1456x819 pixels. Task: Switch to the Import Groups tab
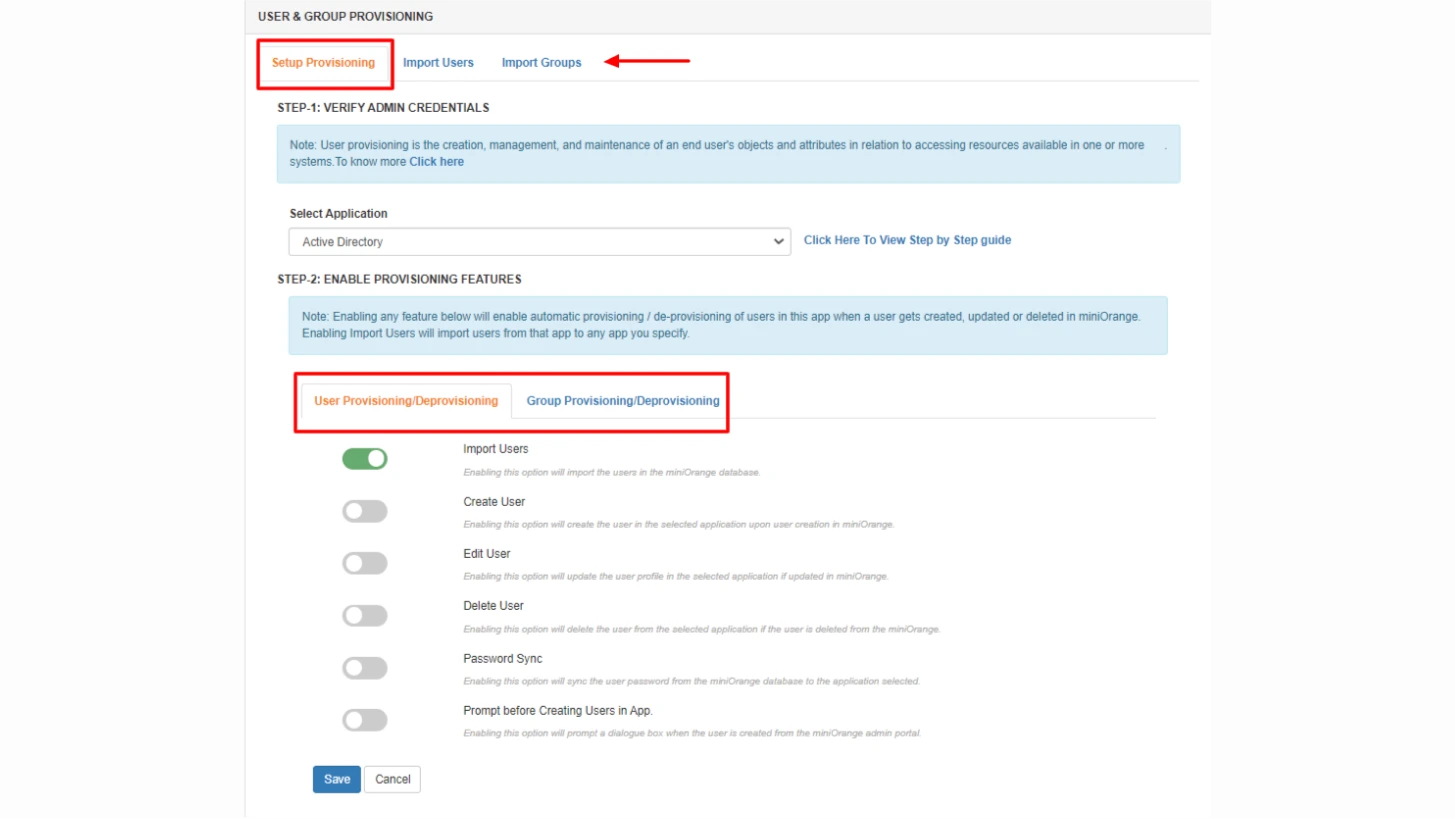click(x=541, y=62)
